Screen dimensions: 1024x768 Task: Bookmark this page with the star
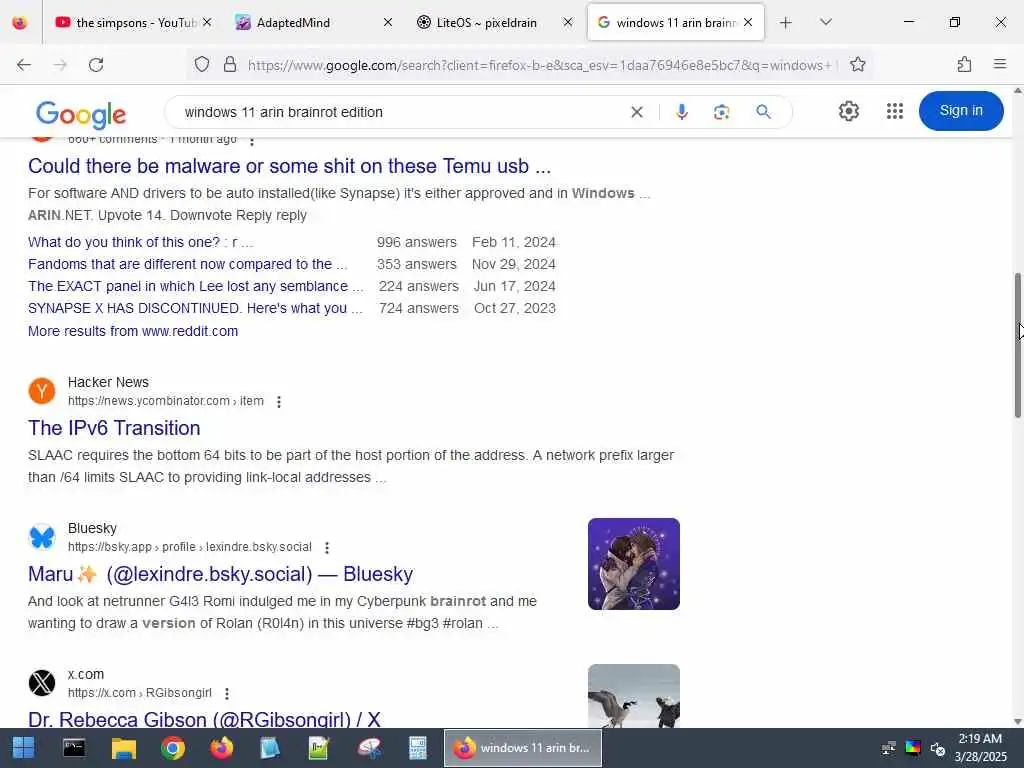pos(858,65)
